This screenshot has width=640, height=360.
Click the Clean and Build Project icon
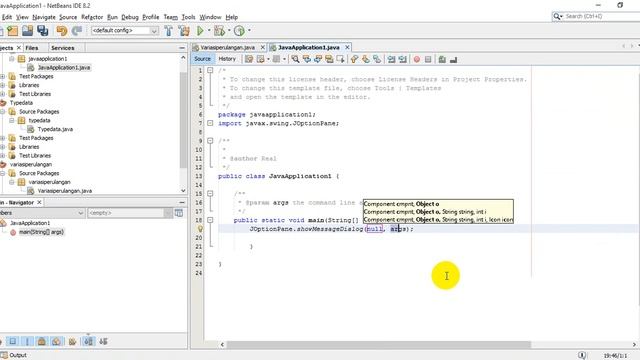tap(184, 31)
